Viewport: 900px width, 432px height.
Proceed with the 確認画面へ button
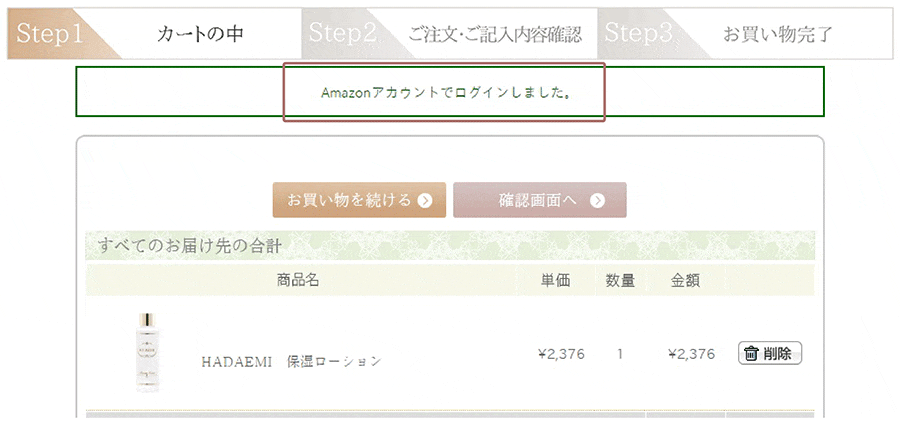coord(540,200)
